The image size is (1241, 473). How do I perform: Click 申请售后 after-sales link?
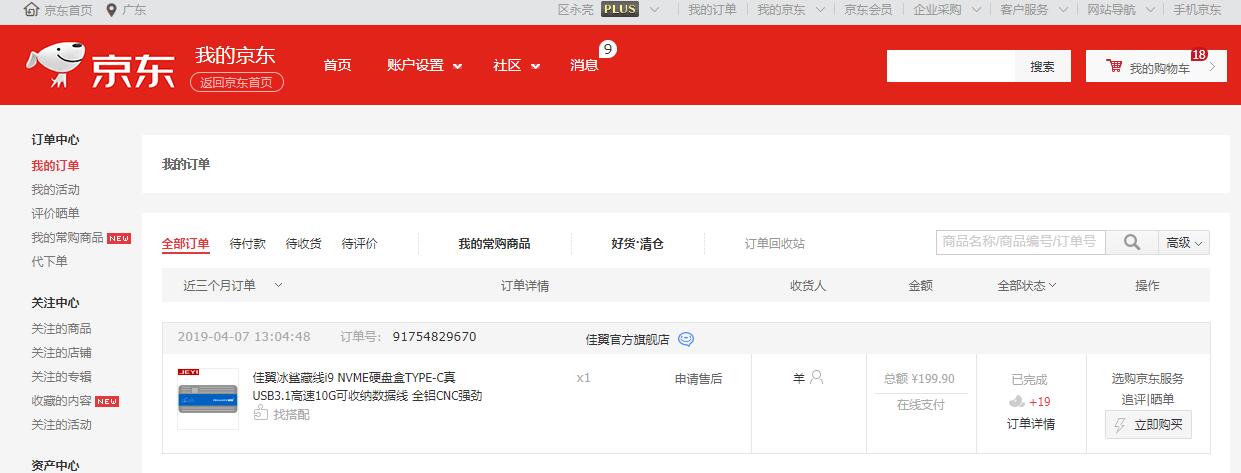(698, 378)
